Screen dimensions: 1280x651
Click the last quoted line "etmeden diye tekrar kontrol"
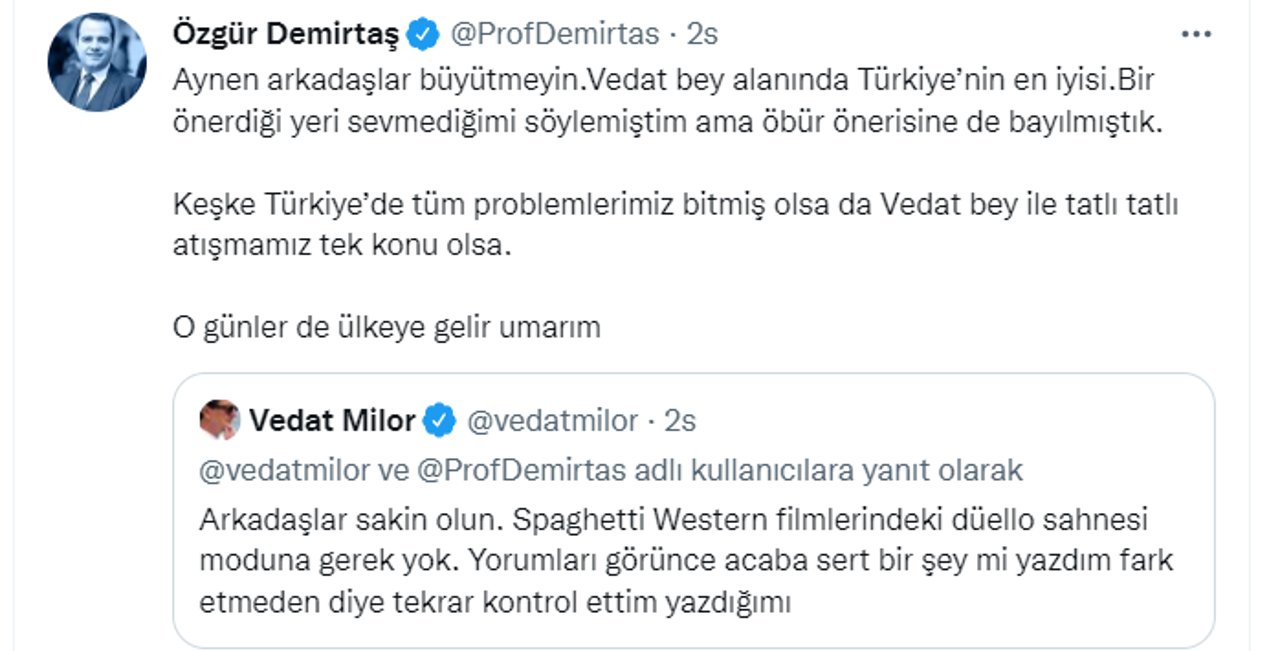point(495,603)
